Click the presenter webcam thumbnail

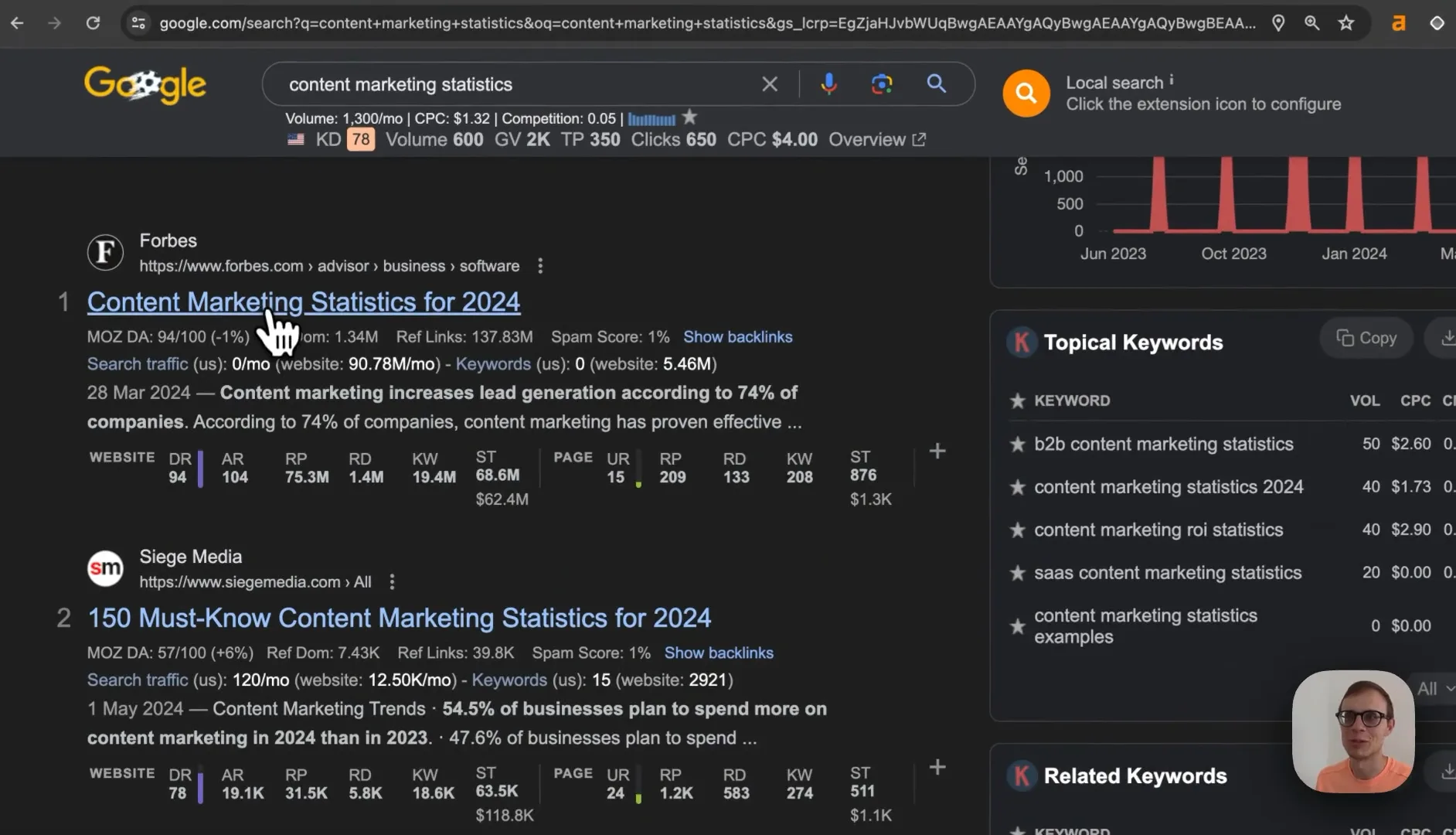(x=1353, y=731)
